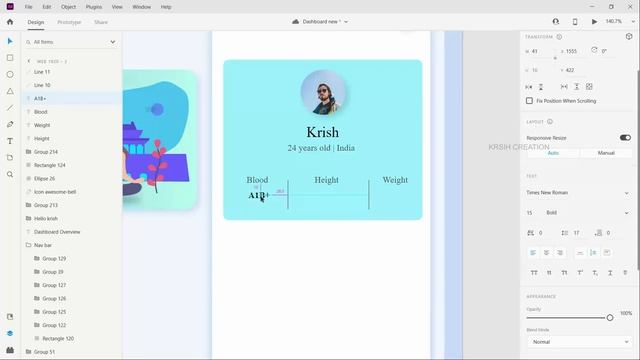Switch to the Share tab
The height and width of the screenshot is (360, 640).
point(101,22)
